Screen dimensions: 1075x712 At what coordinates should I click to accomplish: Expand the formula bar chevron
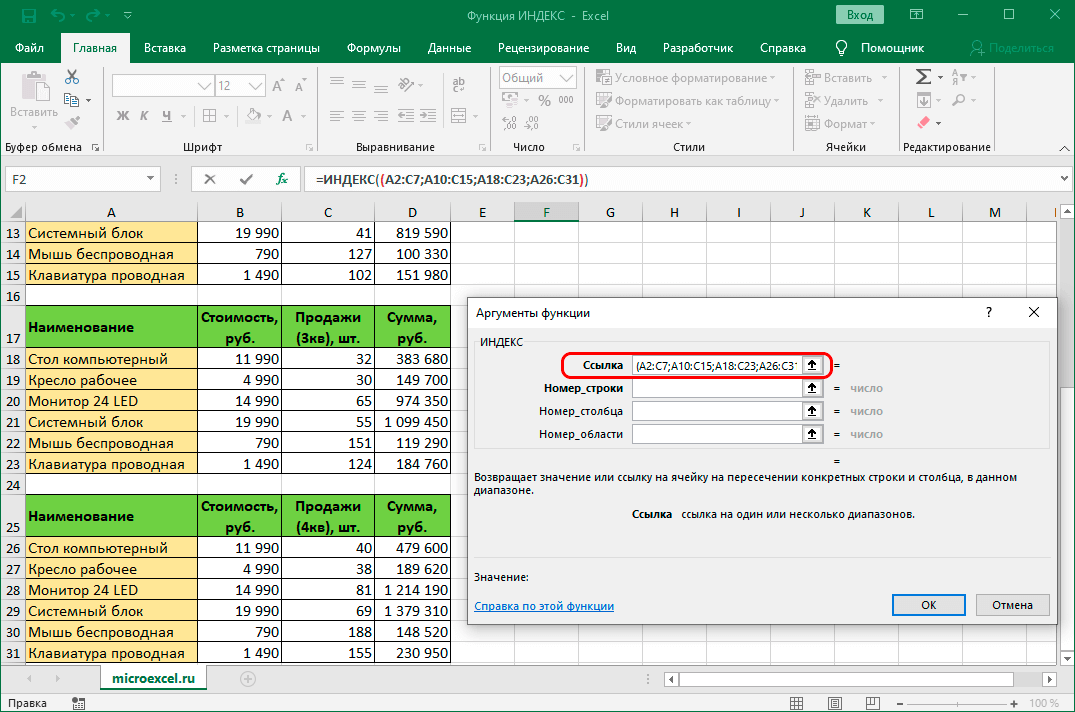point(1064,179)
